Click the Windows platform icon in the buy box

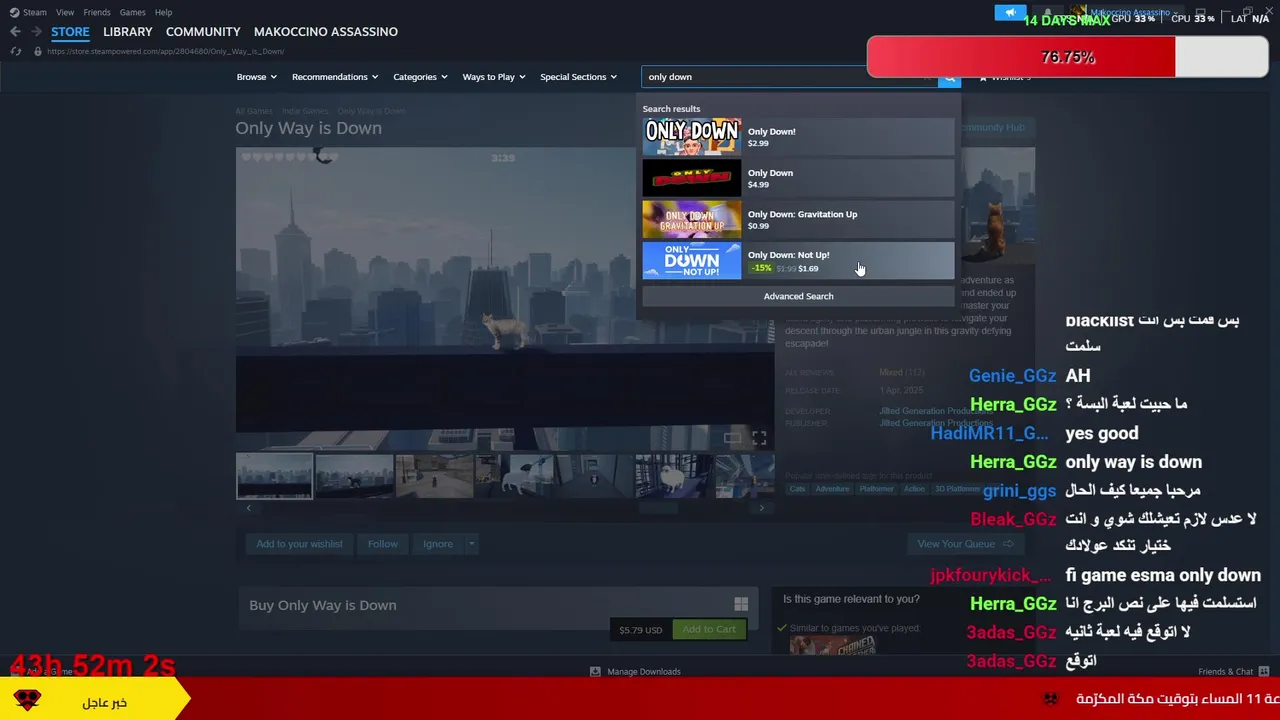click(x=741, y=604)
